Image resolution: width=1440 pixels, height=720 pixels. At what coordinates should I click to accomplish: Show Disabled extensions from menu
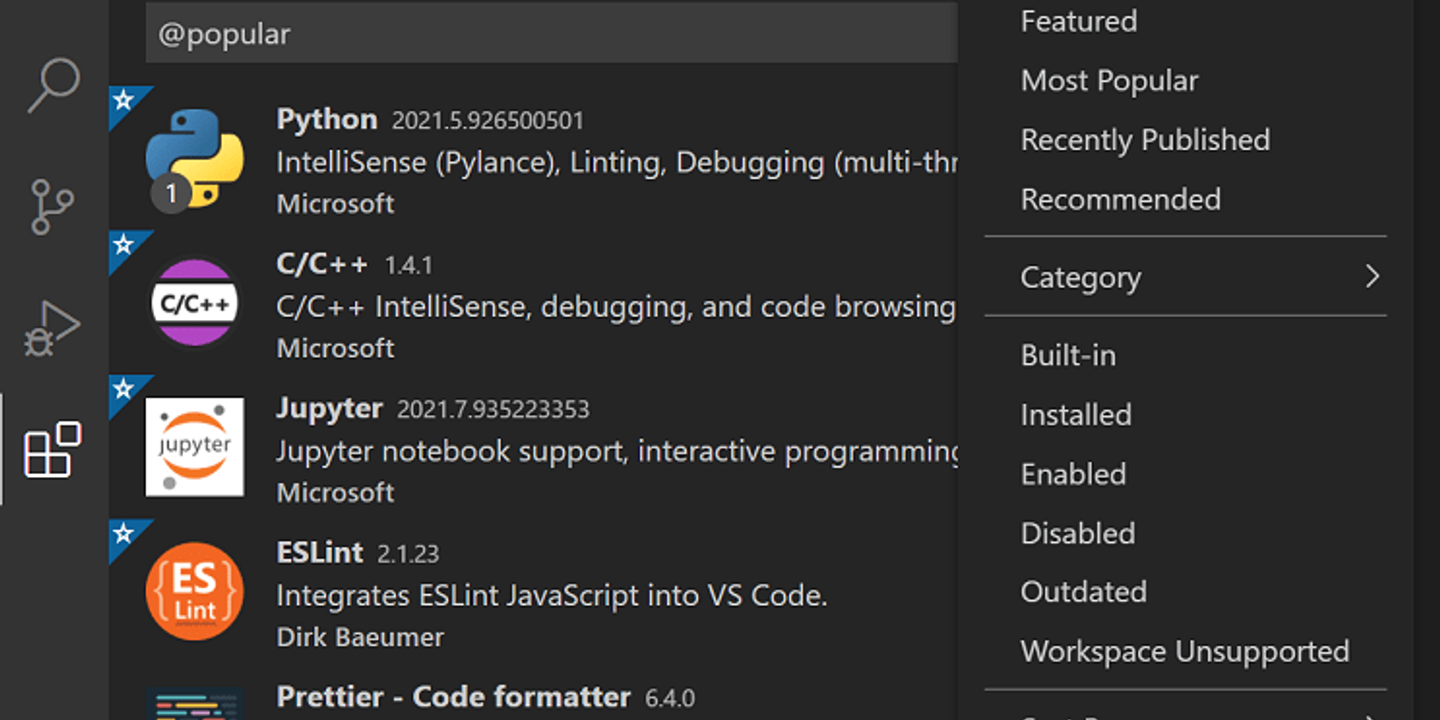1078,533
